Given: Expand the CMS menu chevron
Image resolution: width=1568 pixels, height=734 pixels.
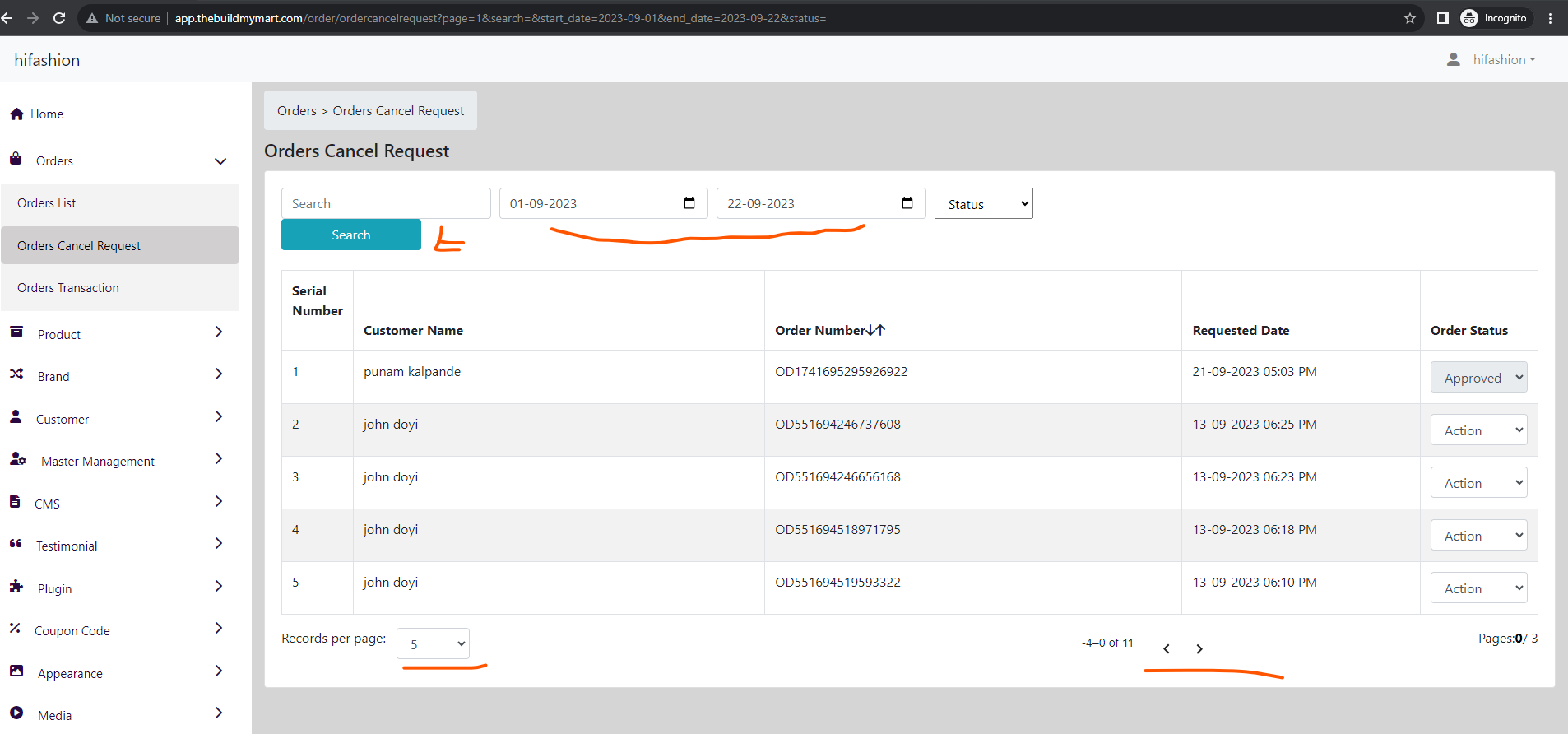Looking at the screenshot, I should 219,501.
